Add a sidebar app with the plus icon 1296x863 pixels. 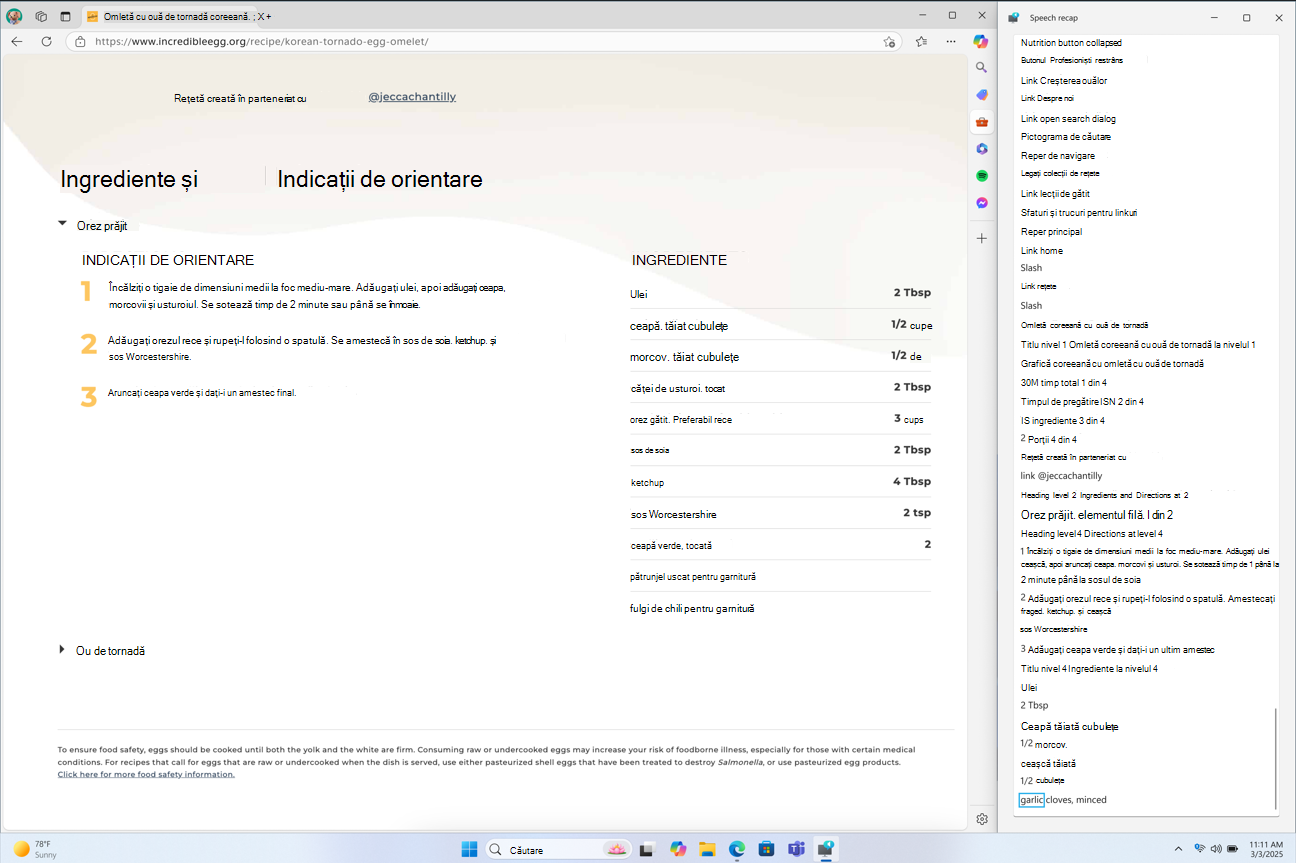pos(982,238)
